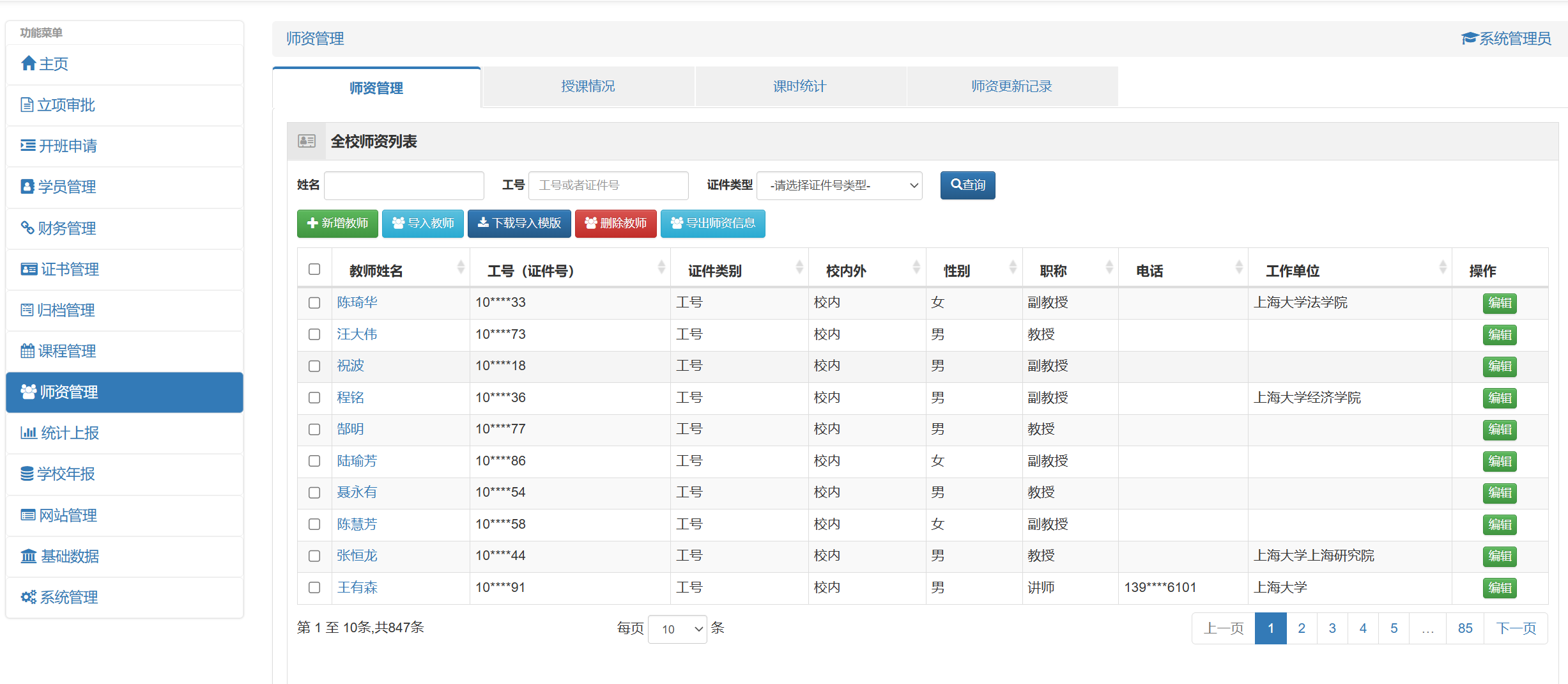Switch to the 课时统计 tab
Screen dimensions: 1568x684
click(800, 86)
